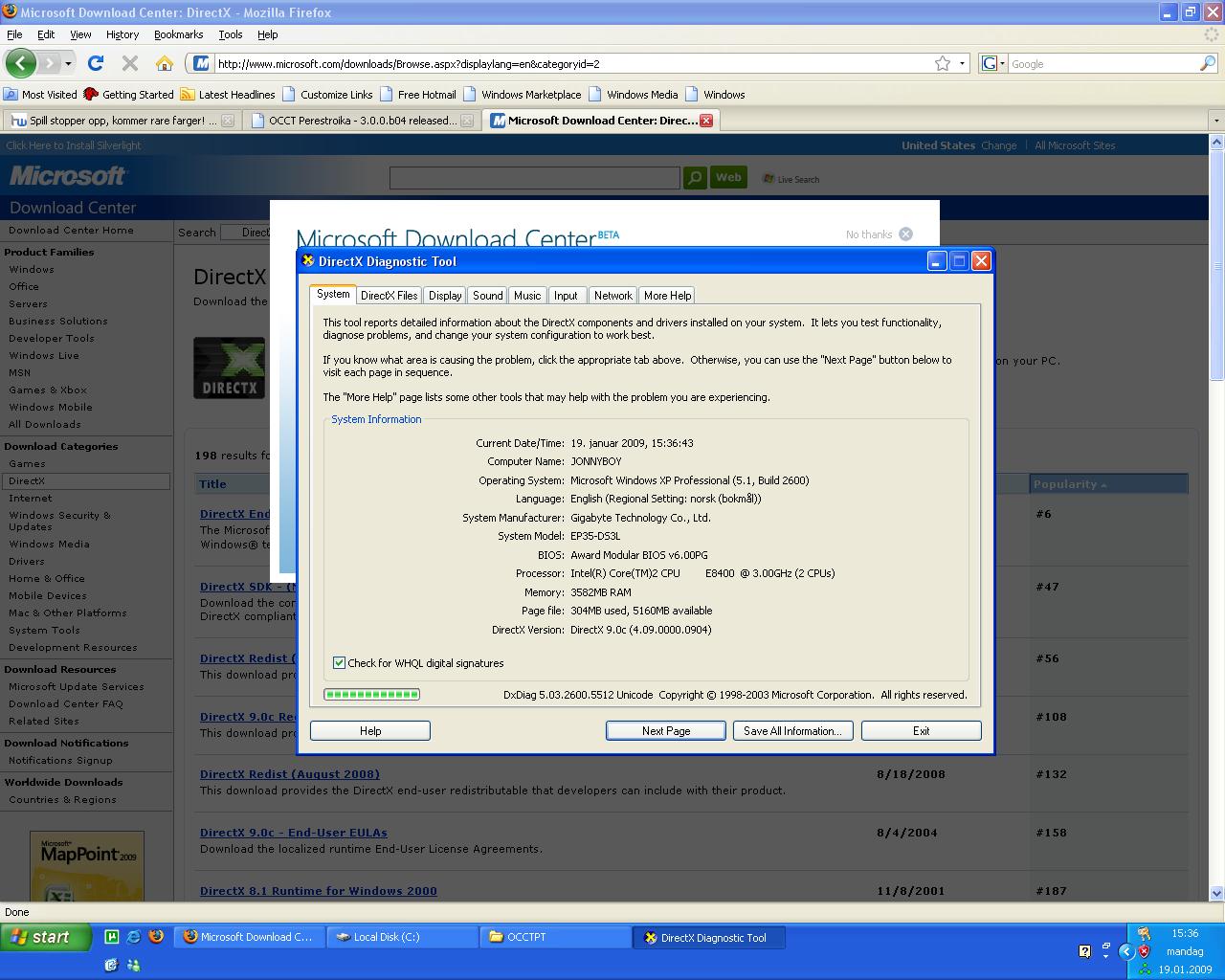Bookmark page with star icon in address bar
The image size is (1225, 980).
[x=943, y=63]
